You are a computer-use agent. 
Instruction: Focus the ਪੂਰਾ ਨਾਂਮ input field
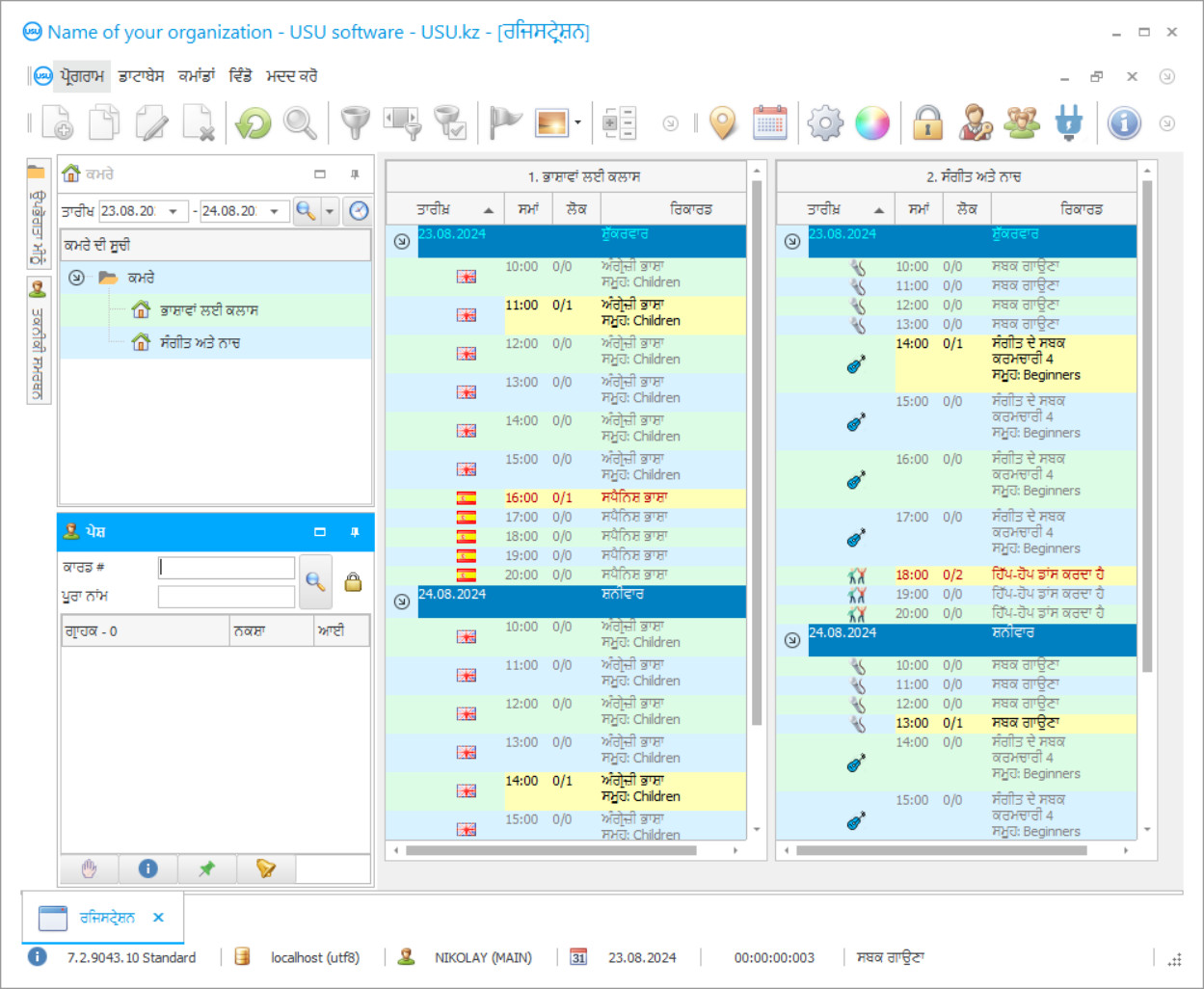point(227,597)
